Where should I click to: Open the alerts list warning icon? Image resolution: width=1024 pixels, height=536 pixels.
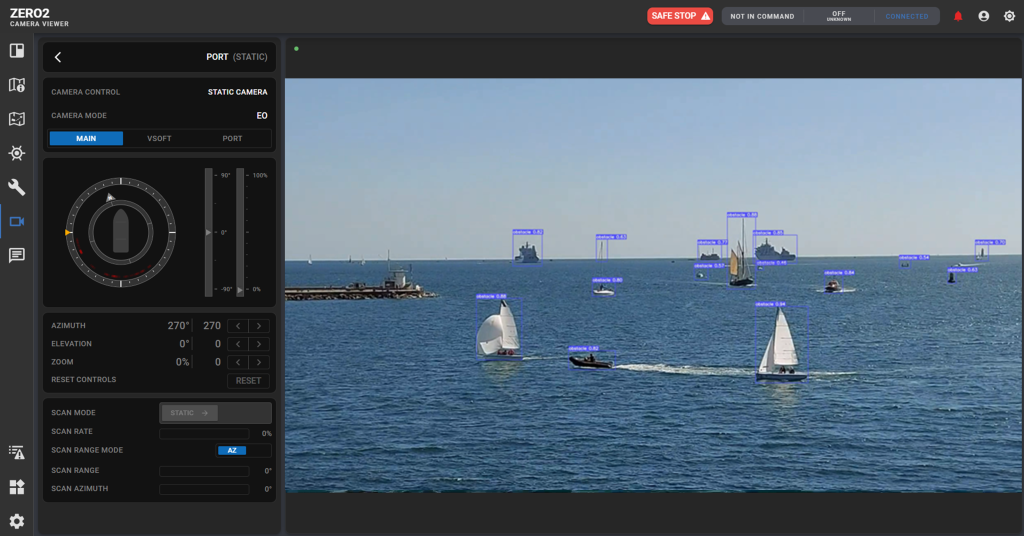click(17, 453)
